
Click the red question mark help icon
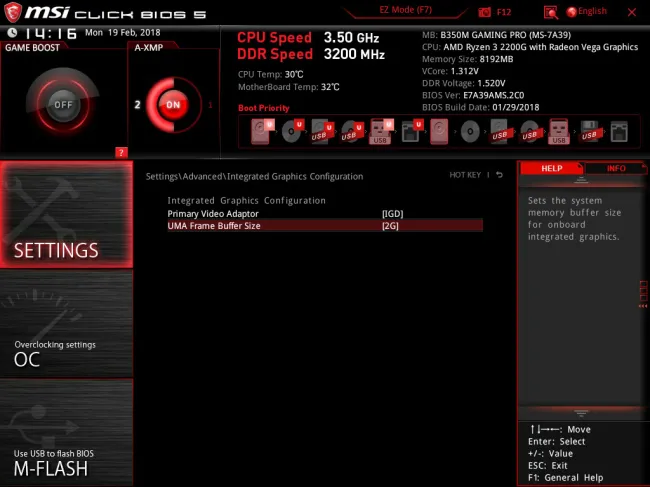pyautogui.click(x=121, y=152)
